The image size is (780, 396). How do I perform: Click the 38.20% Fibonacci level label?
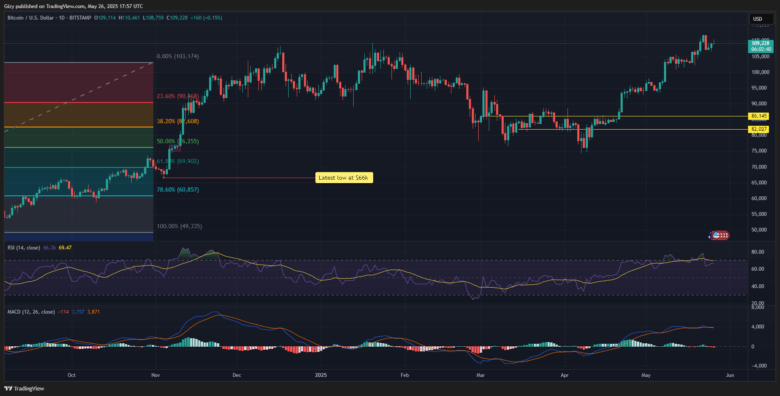coord(178,121)
